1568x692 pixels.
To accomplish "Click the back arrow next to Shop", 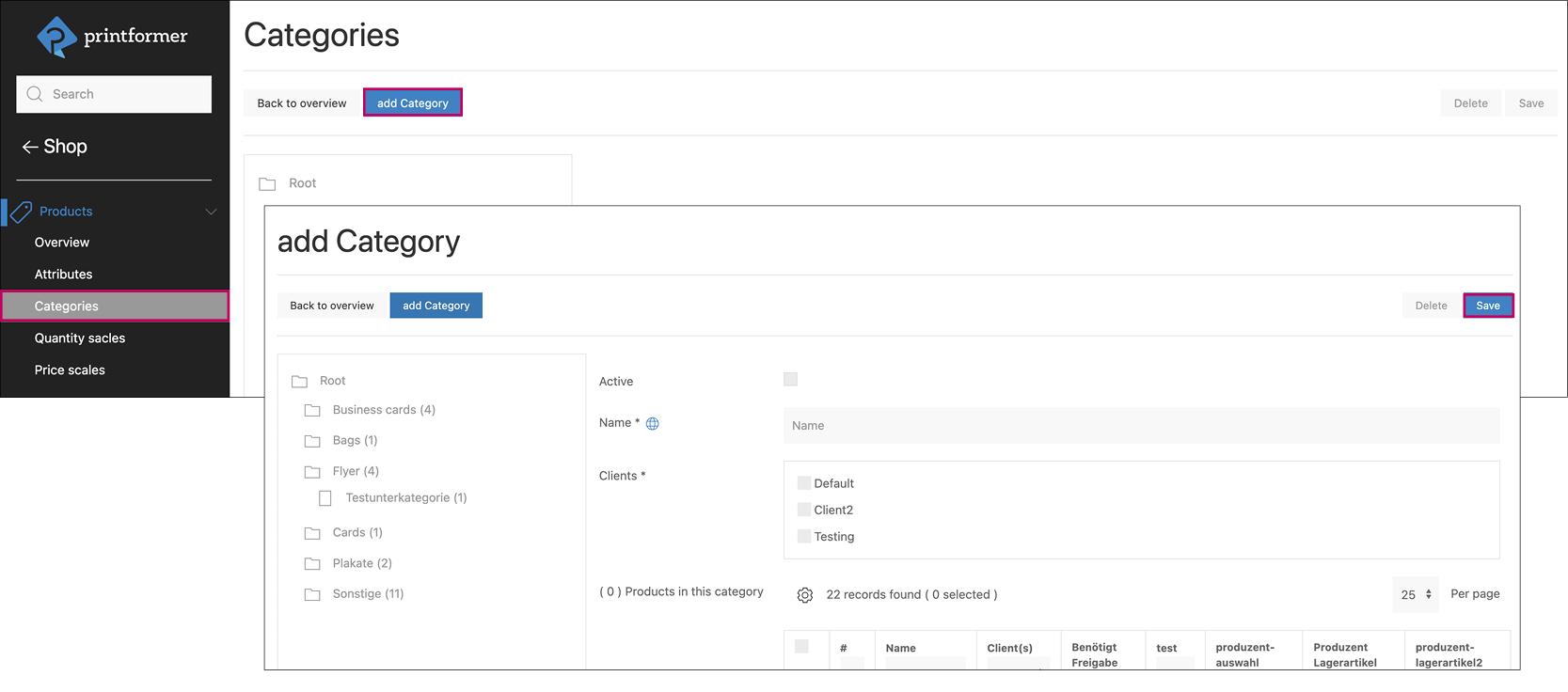I will pyautogui.click(x=29, y=147).
